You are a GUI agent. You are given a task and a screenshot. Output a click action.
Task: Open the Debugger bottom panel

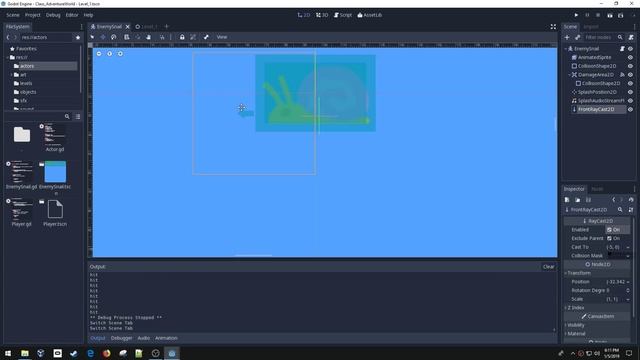[x=122, y=338]
